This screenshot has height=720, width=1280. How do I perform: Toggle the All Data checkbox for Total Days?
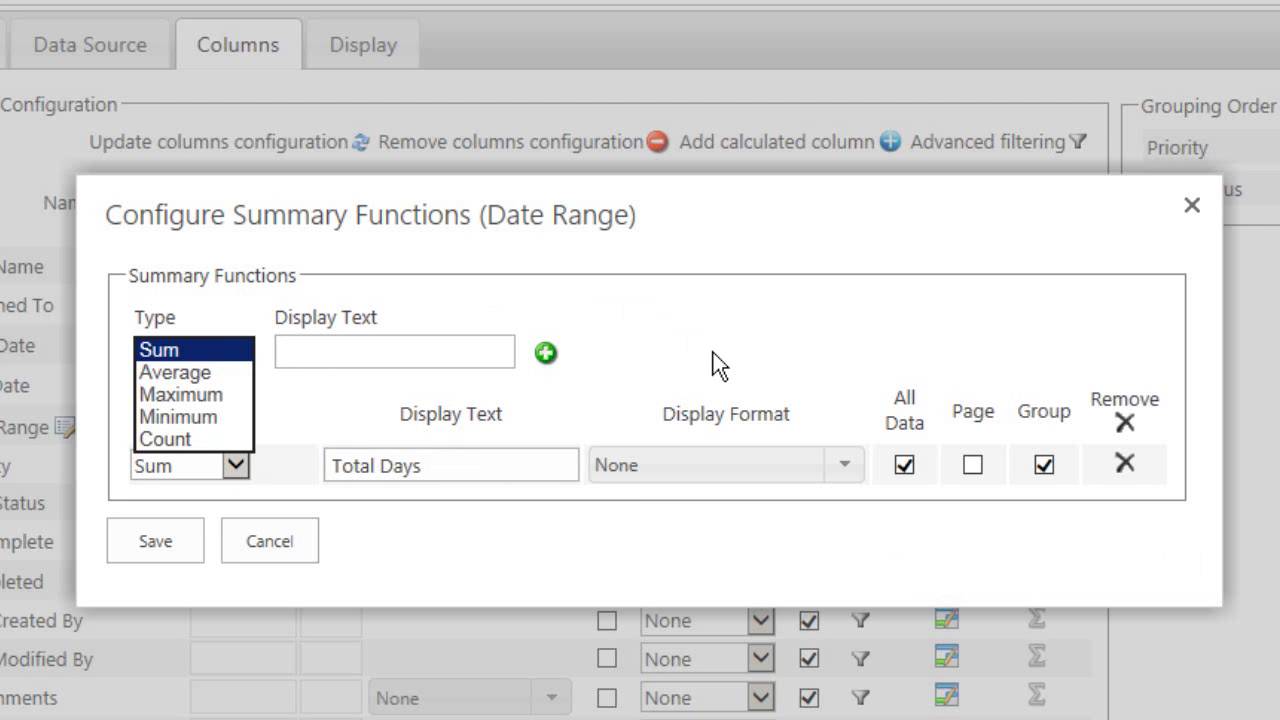click(905, 465)
